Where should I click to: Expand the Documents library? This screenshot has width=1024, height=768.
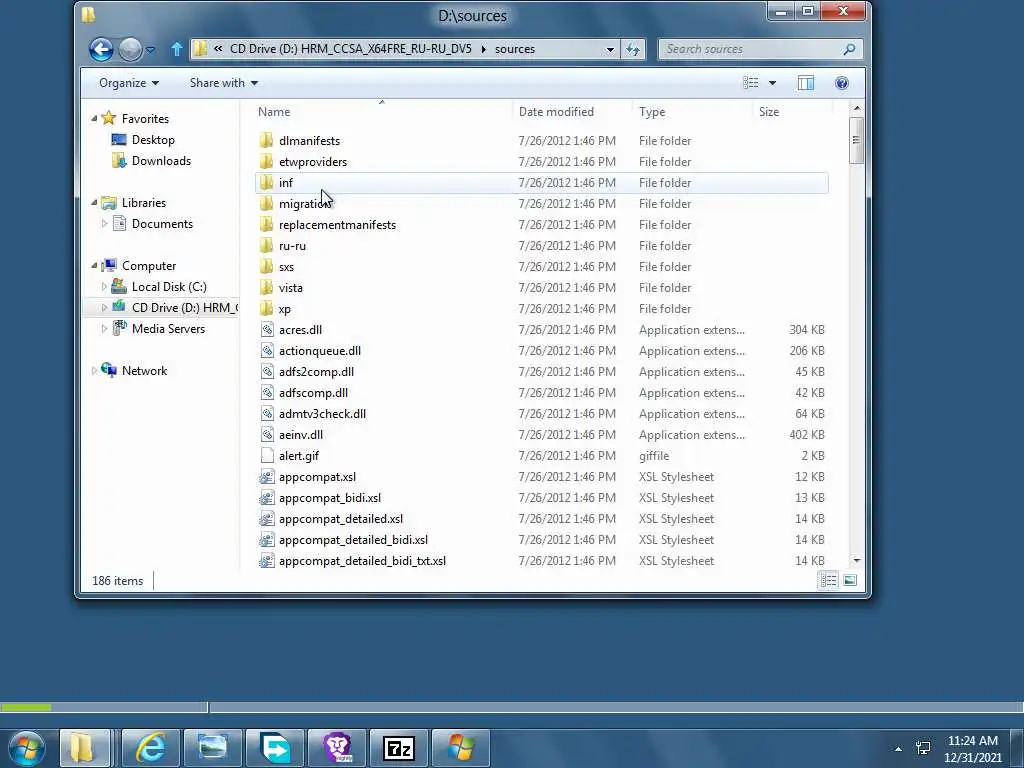(104, 223)
